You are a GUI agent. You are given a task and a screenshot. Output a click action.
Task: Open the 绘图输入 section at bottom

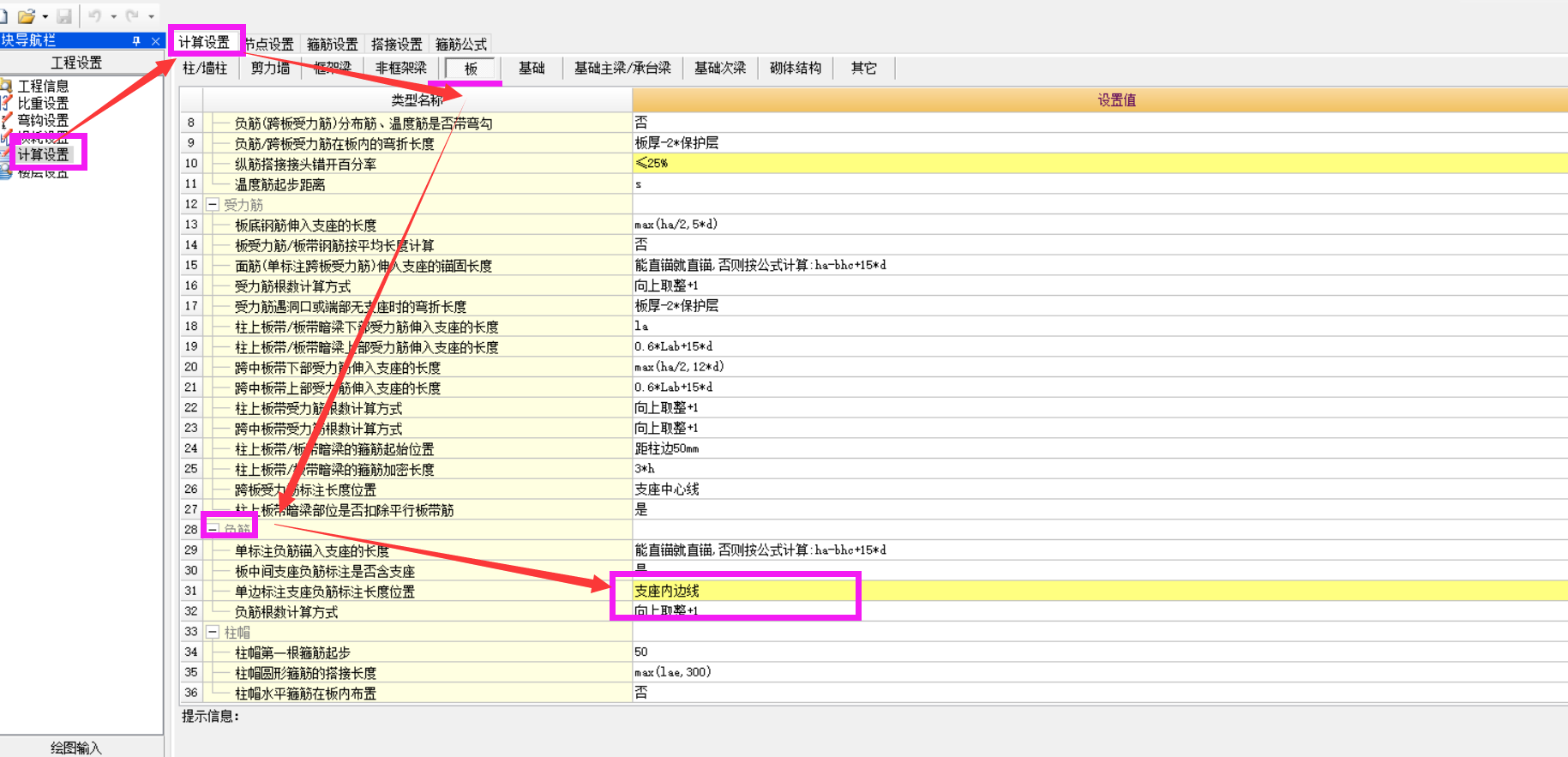coord(77,748)
